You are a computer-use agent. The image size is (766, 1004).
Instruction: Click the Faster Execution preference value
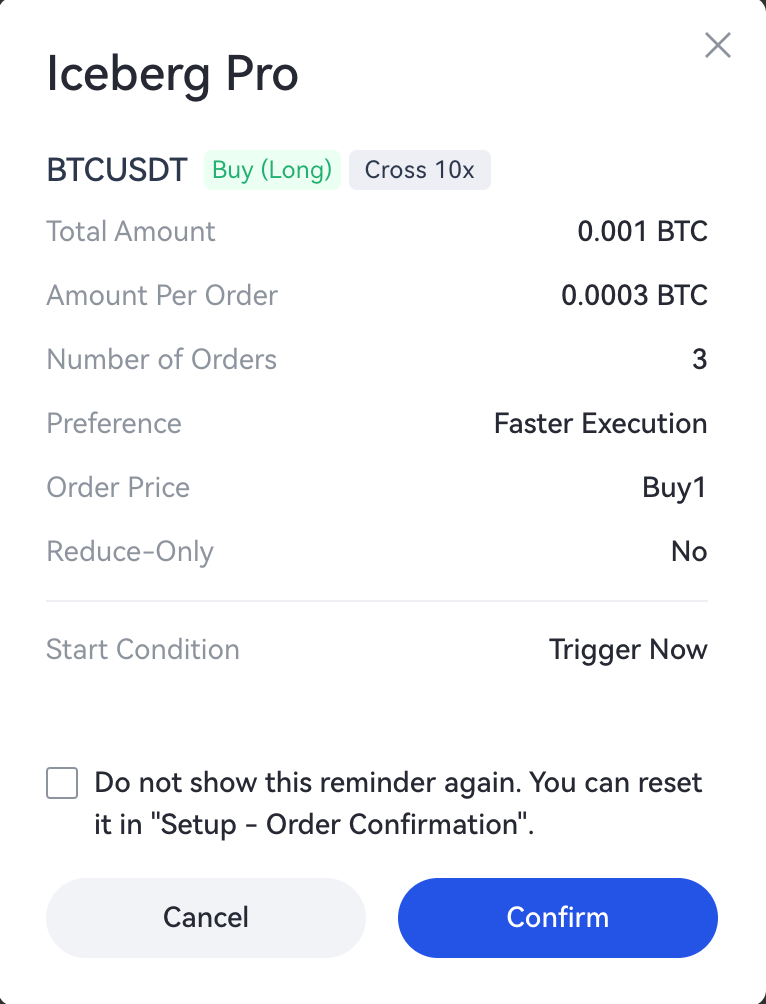[x=600, y=423]
